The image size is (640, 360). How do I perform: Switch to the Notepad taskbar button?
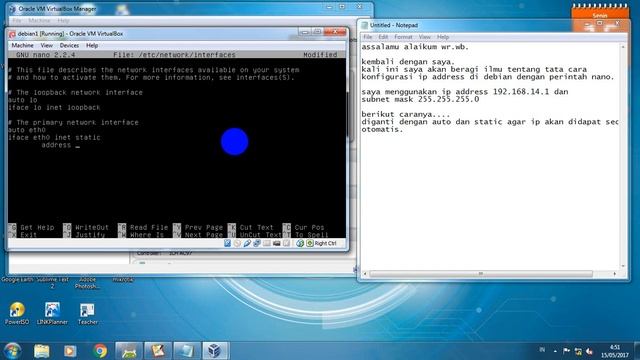click(187, 351)
